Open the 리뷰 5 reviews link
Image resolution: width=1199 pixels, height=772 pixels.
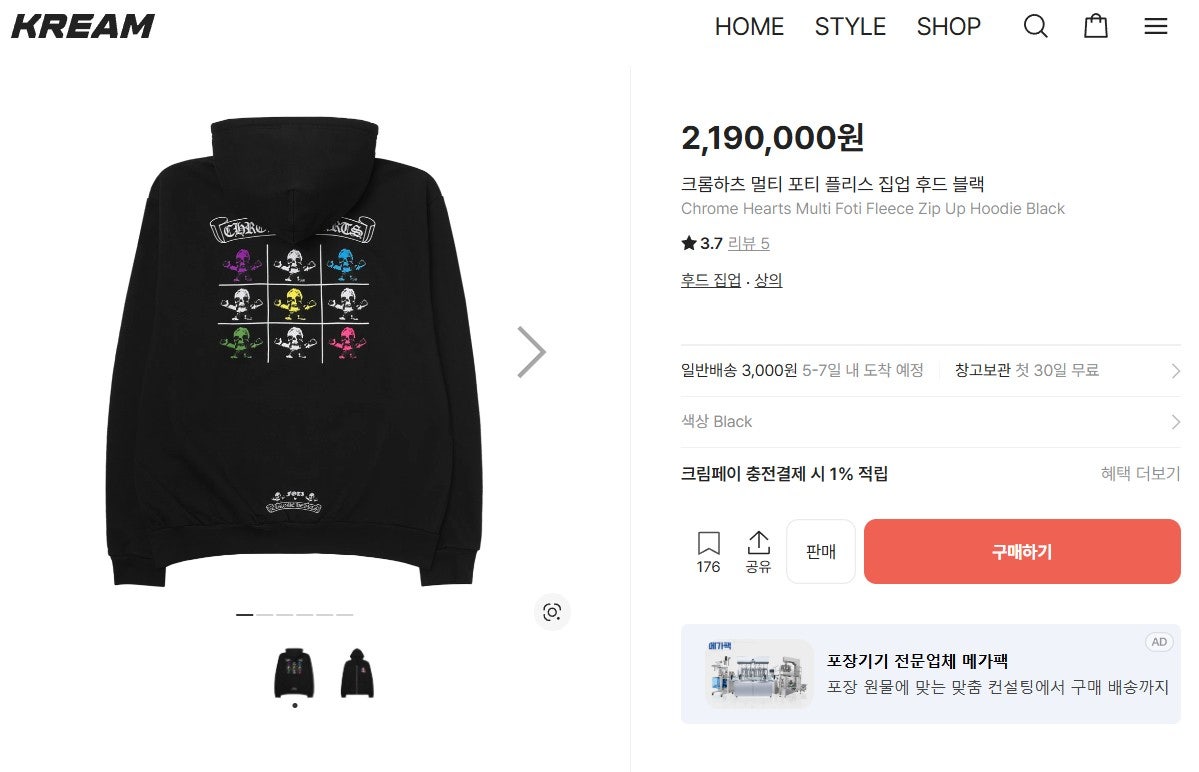click(x=748, y=244)
